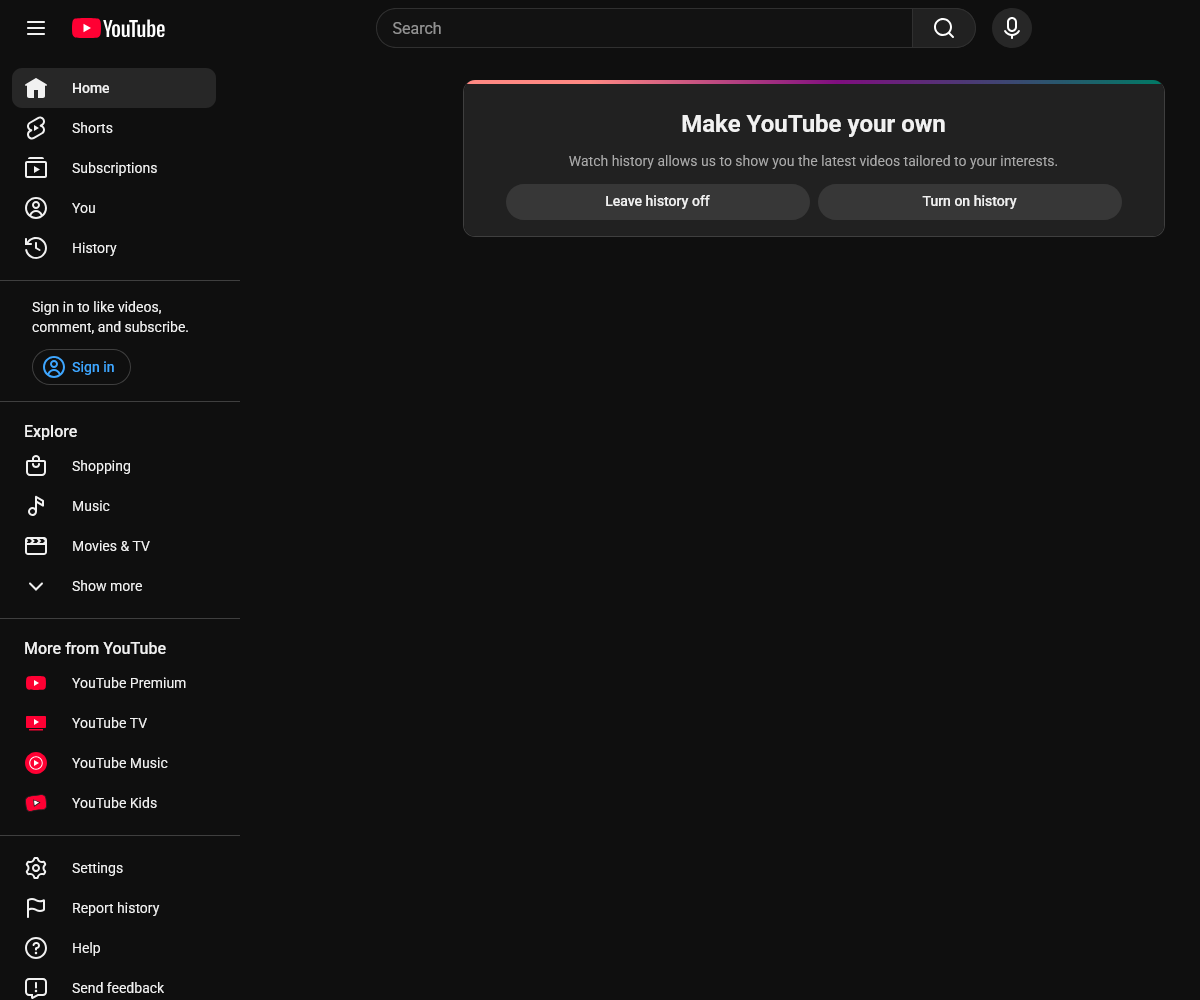Click the 'Watch history allows us' description
This screenshot has width=1200, height=1000.
[x=813, y=161]
